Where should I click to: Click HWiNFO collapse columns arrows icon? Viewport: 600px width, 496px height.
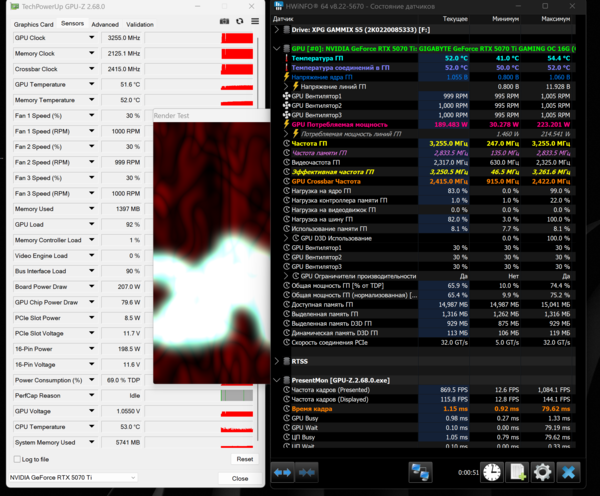tap(307, 473)
